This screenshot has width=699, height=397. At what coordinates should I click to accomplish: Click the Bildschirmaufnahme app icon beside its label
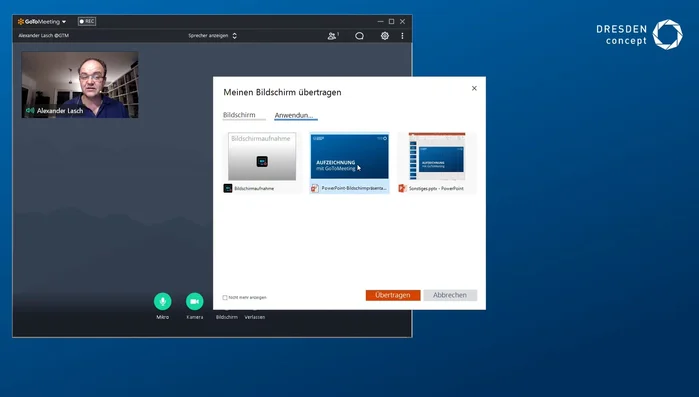click(228, 188)
